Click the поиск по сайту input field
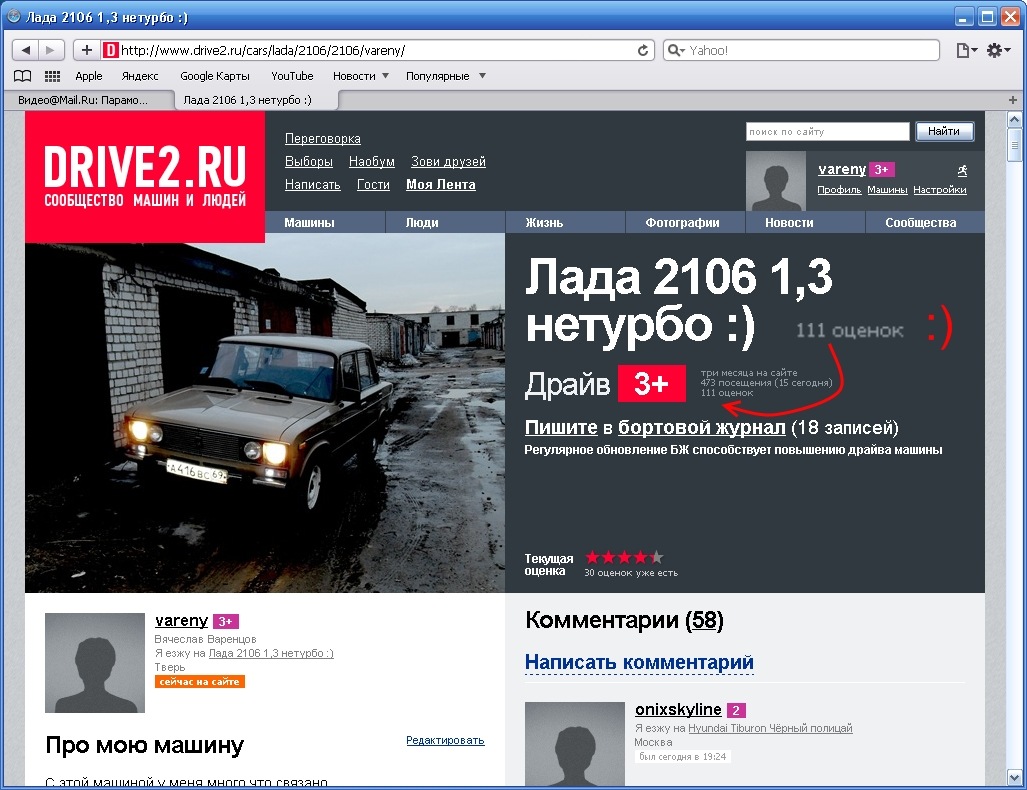The image size is (1027, 790). (826, 131)
